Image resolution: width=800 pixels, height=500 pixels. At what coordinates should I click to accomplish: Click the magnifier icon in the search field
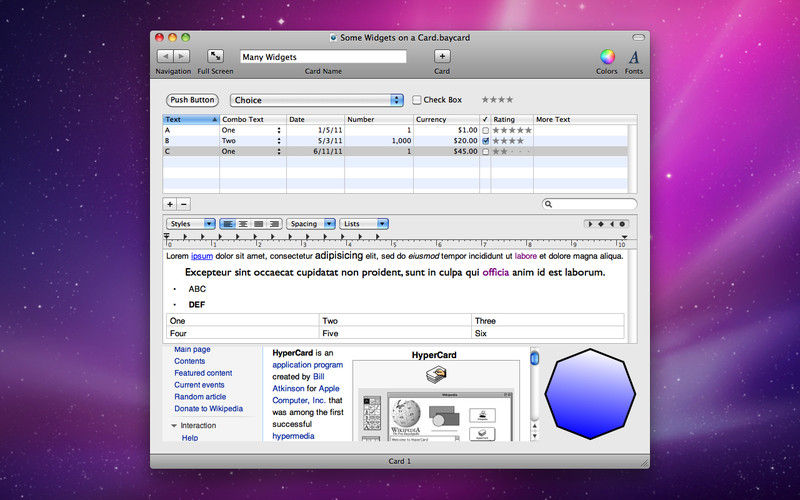coord(548,204)
